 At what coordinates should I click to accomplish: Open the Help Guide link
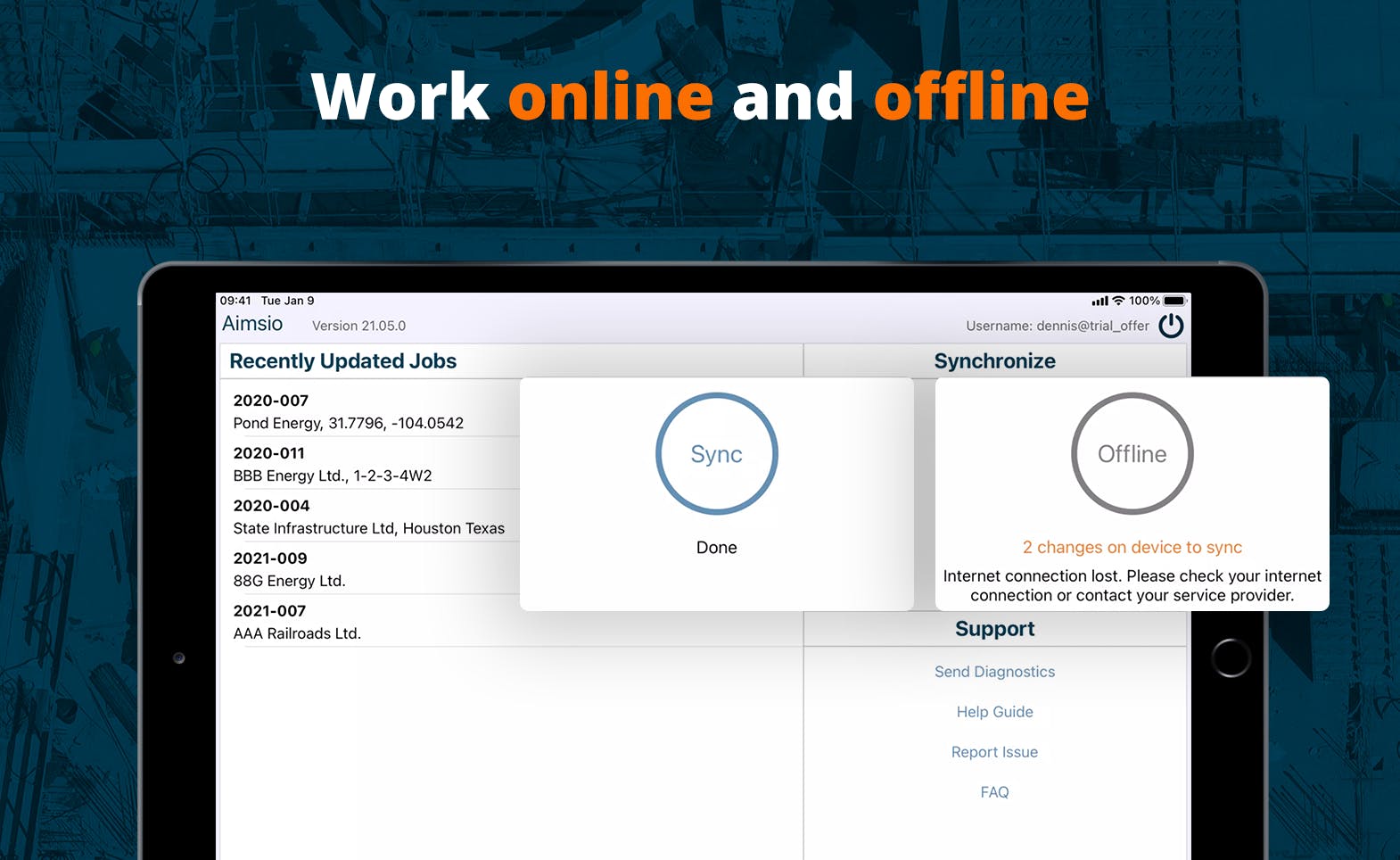coord(995,712)
